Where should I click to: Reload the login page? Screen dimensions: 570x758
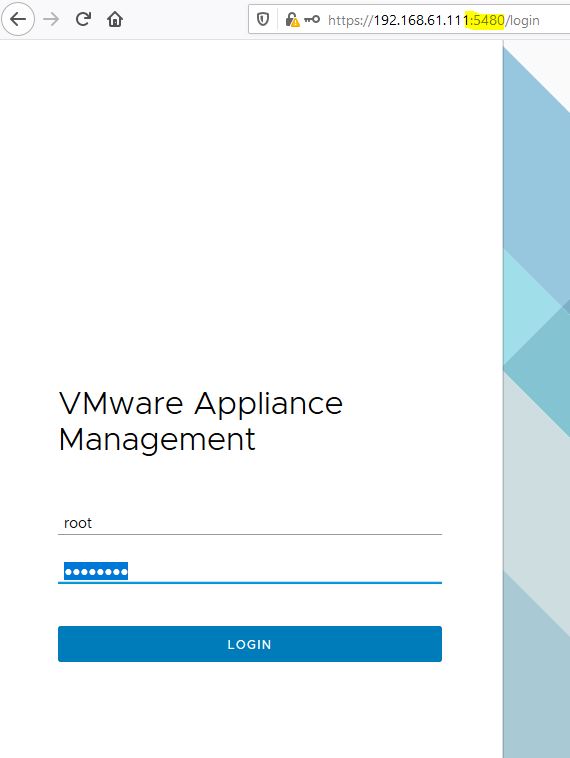pos(83,19)
